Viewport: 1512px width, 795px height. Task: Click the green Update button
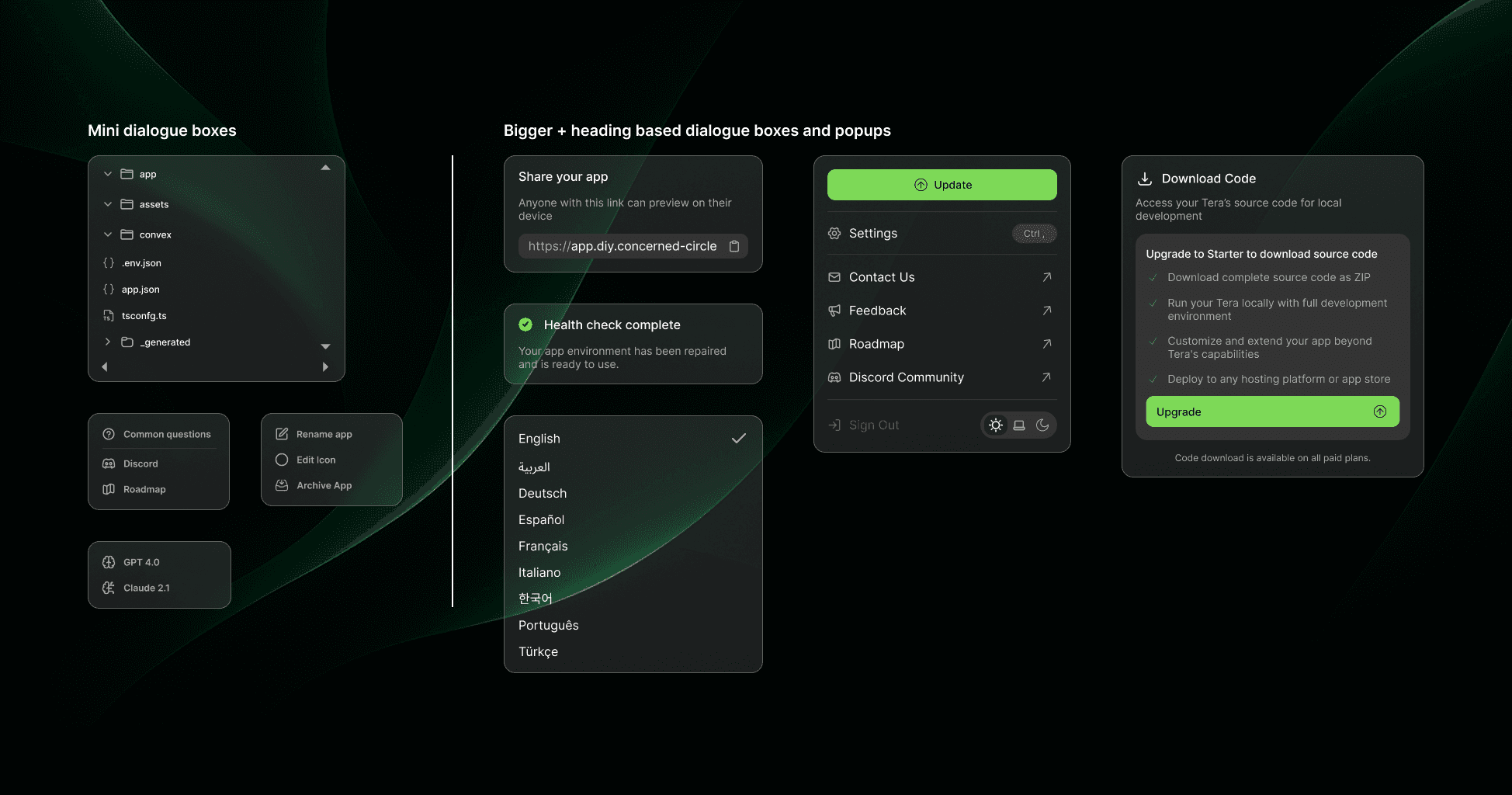tap(942, 185)
